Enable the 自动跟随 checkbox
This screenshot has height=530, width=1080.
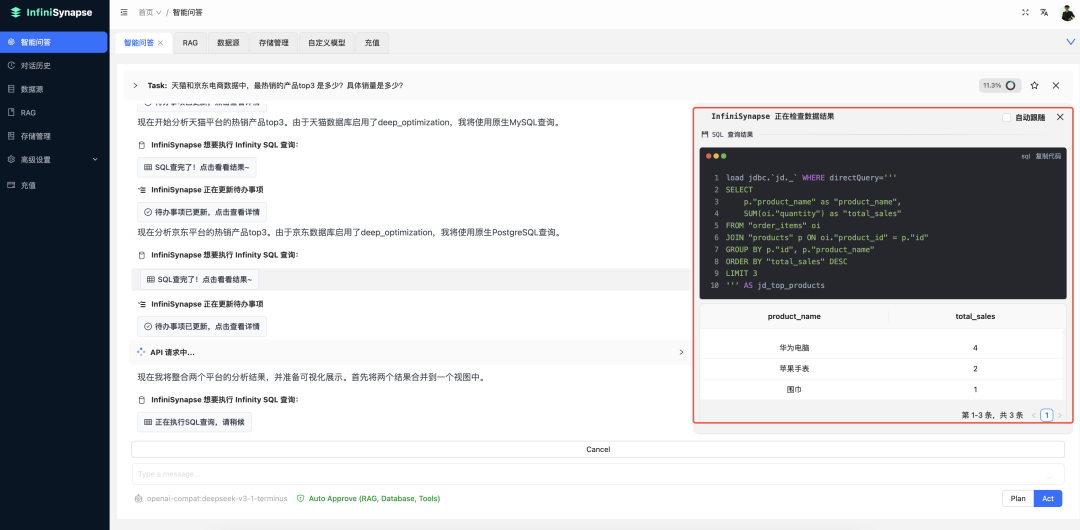click(1006, 117)
